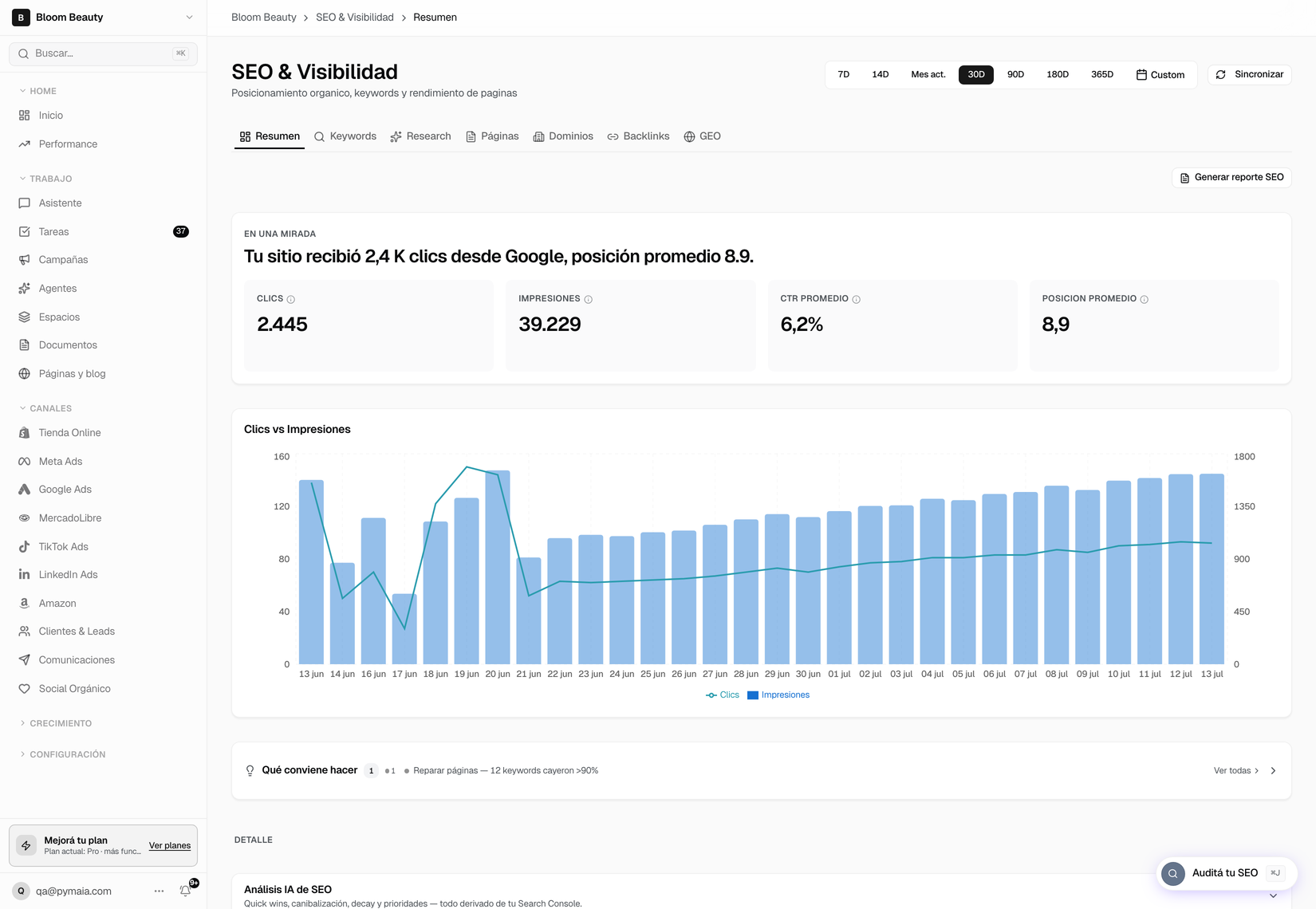Click the lightning upgrade plan icon
The width and height of the screenshot is (1316, 909).
26,845
